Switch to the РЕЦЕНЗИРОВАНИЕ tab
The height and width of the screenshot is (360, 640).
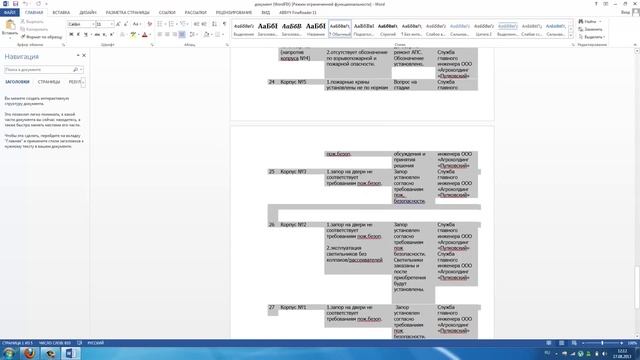coord(234,13)
